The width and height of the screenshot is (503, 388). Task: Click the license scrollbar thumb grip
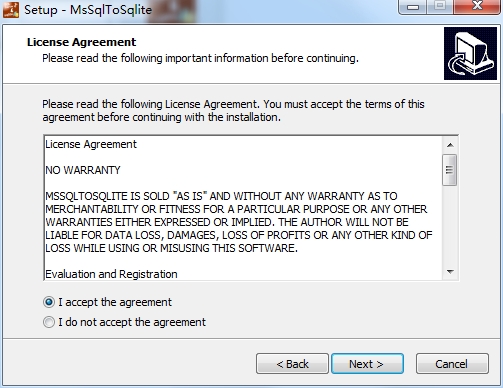point(450,170)
